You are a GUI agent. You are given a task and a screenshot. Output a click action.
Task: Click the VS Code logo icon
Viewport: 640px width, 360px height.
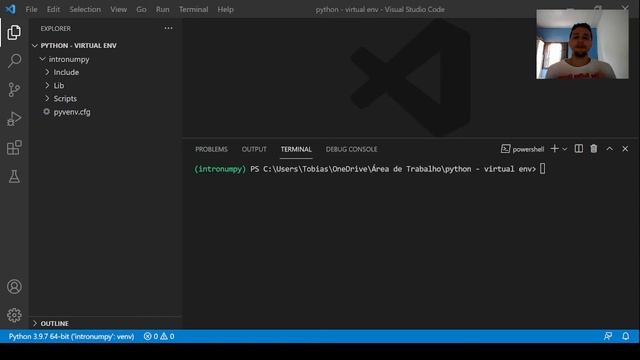(x=11, y=9)
